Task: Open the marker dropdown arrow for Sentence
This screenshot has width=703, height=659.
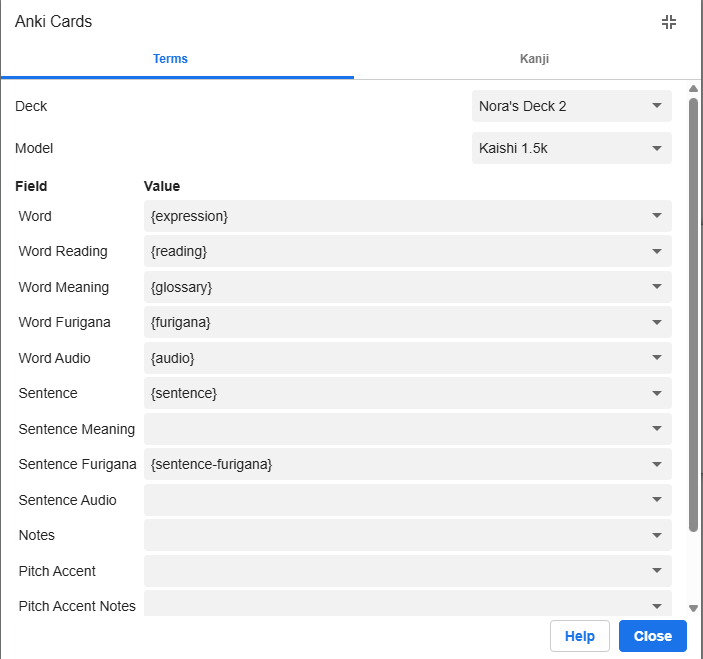Action: click(x=657, y=393)
